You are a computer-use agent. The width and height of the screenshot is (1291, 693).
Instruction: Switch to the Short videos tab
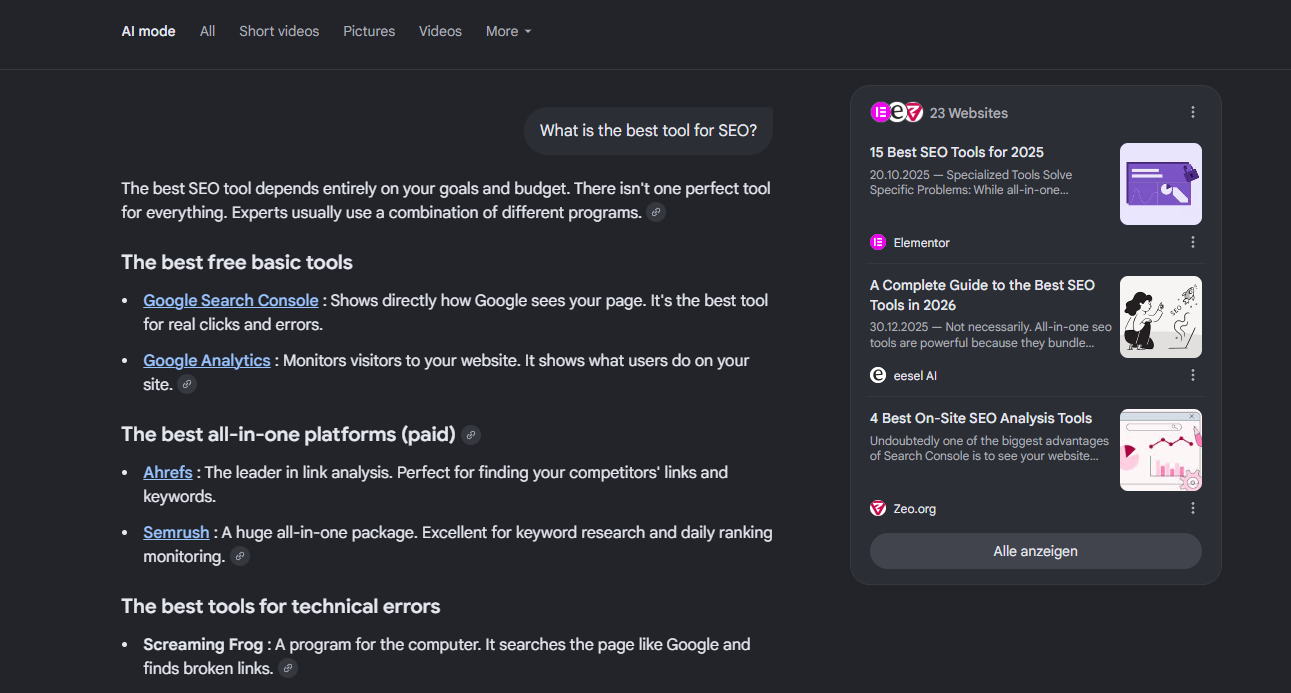pos(279,31)
